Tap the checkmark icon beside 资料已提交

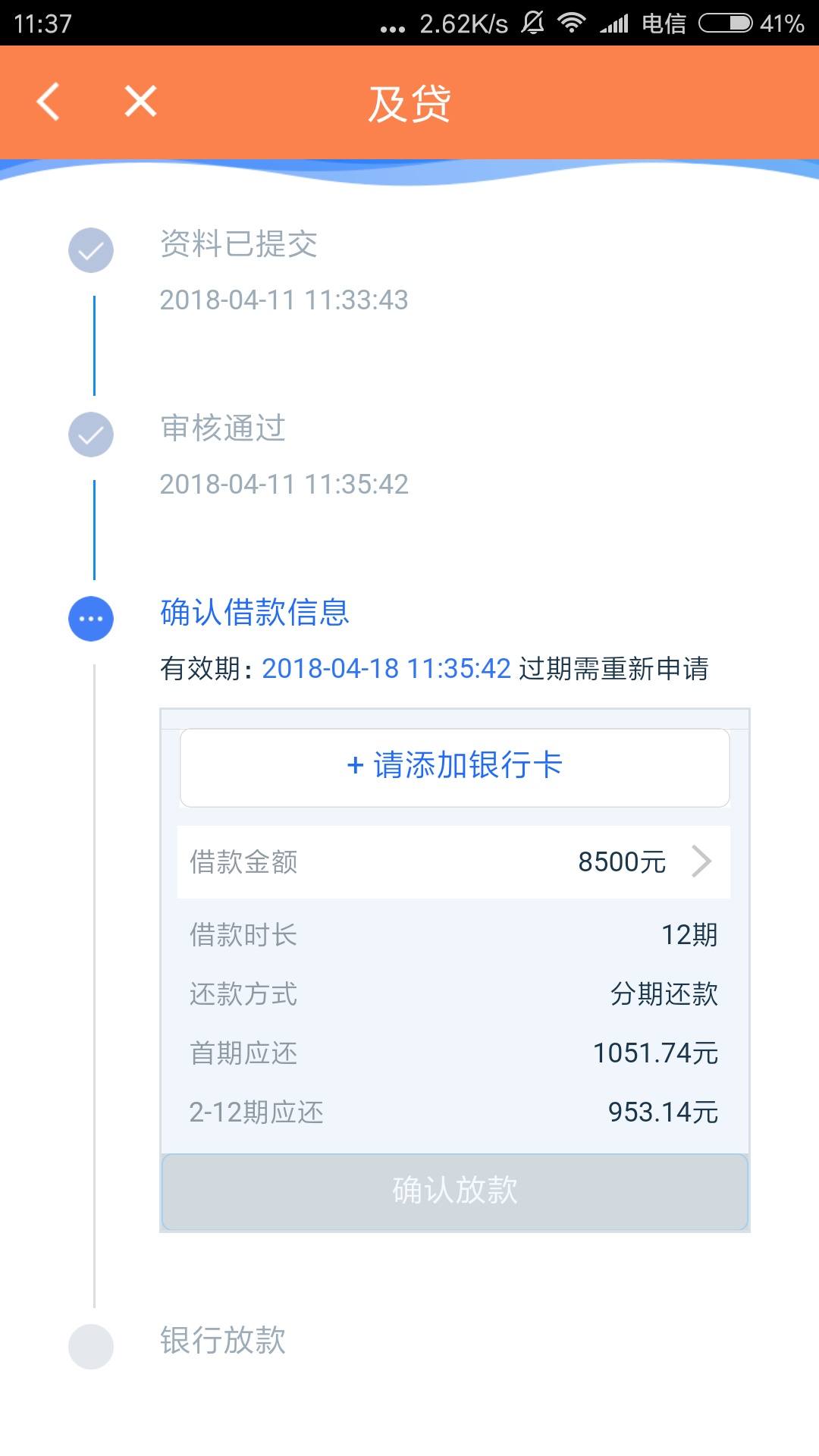click(91, 250)
